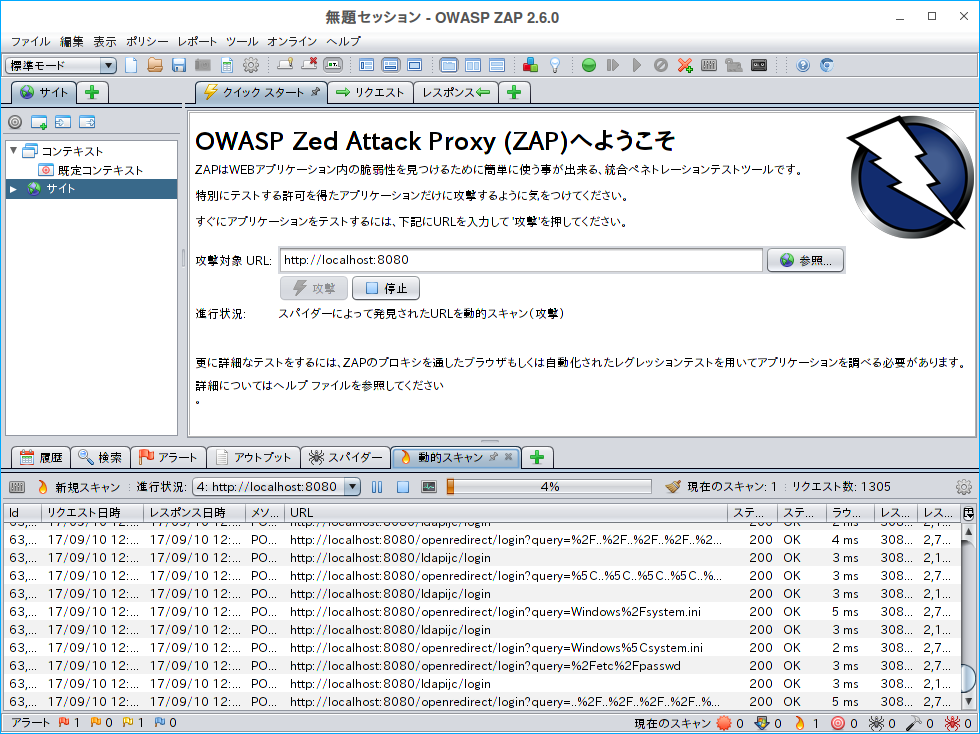Click the 参照 browse button
Image resolution: width=980 pixels, height=734 pixels.
coord(805,260)
